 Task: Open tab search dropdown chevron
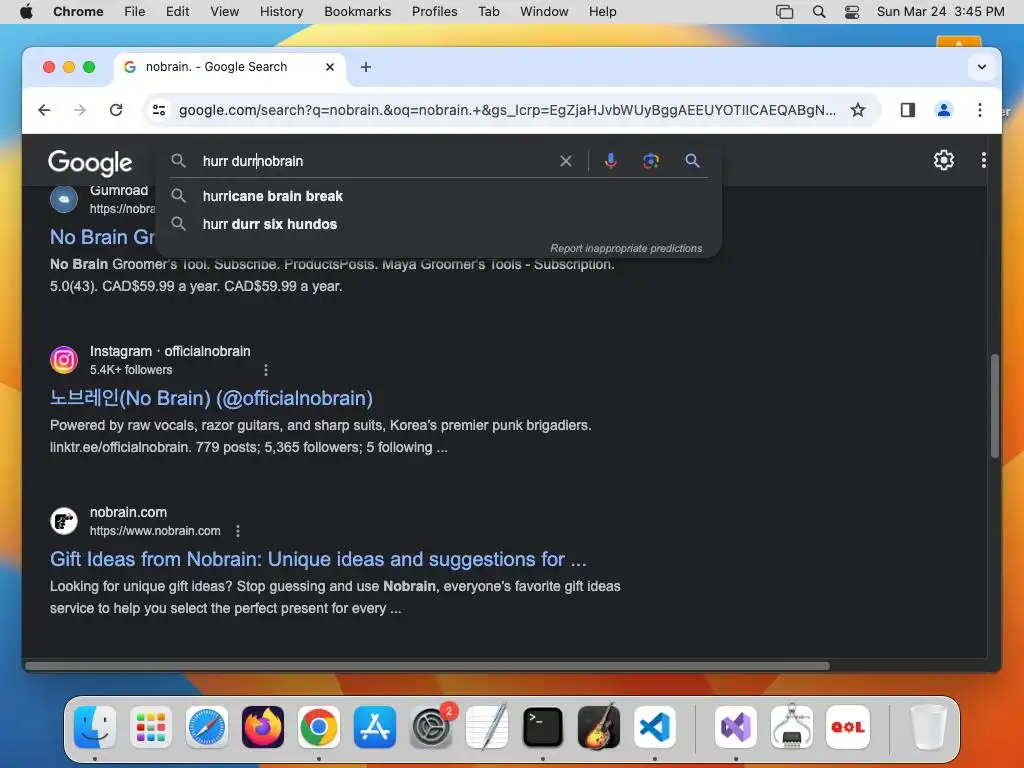[x=981, y=67]
